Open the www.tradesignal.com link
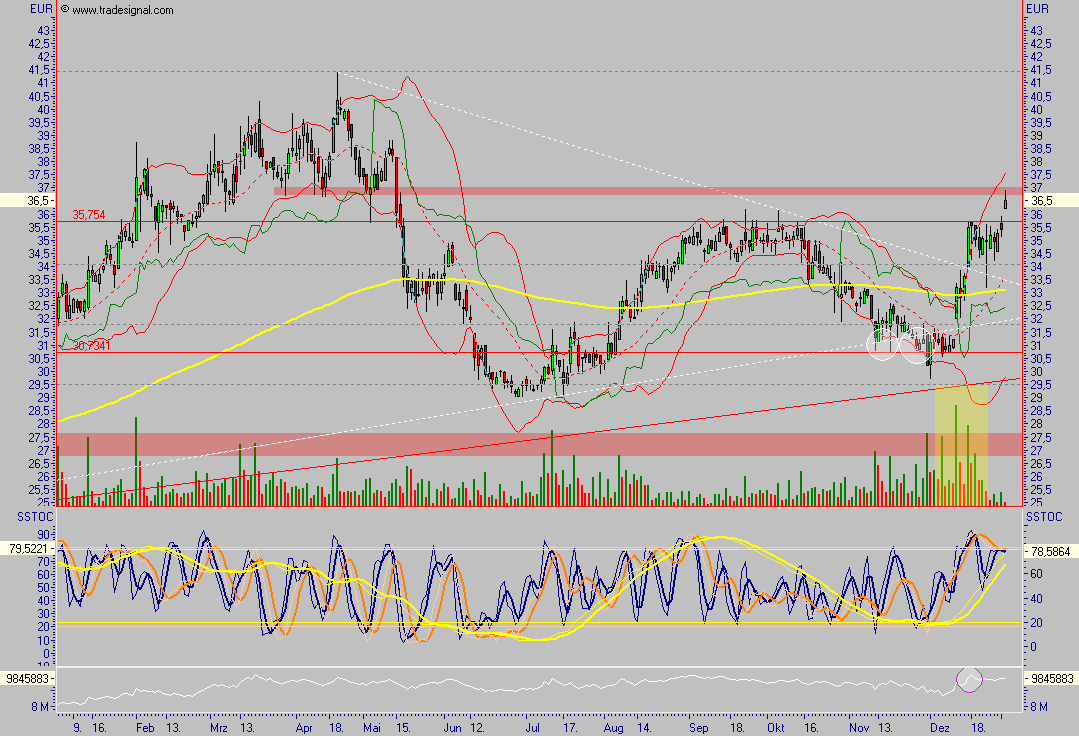This screenshot has width=1079, height=736. [123, 10]
